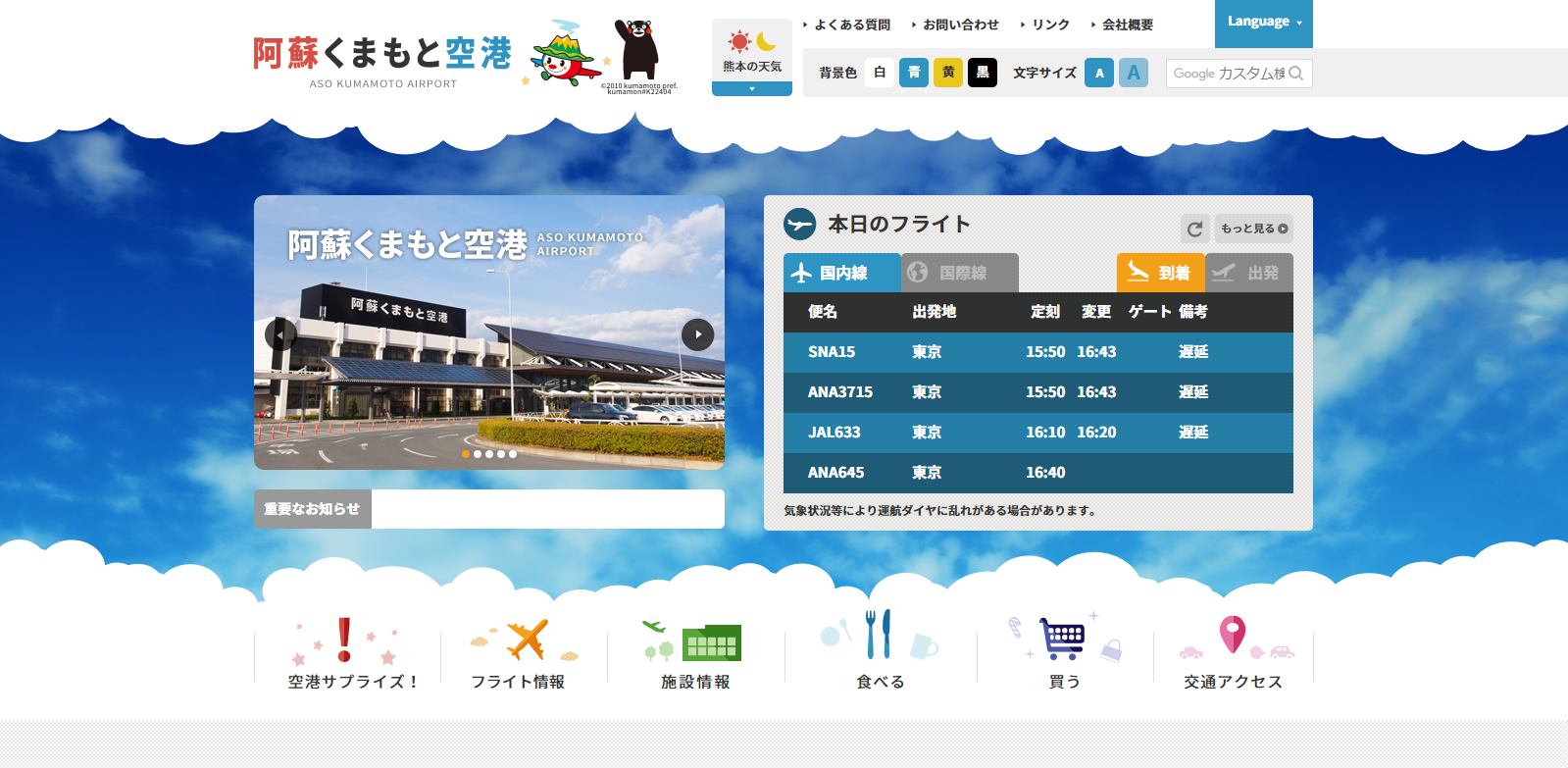Set background color to yellow (黄)
Viewport: 1568px width, 768px height.
[948, 73]
